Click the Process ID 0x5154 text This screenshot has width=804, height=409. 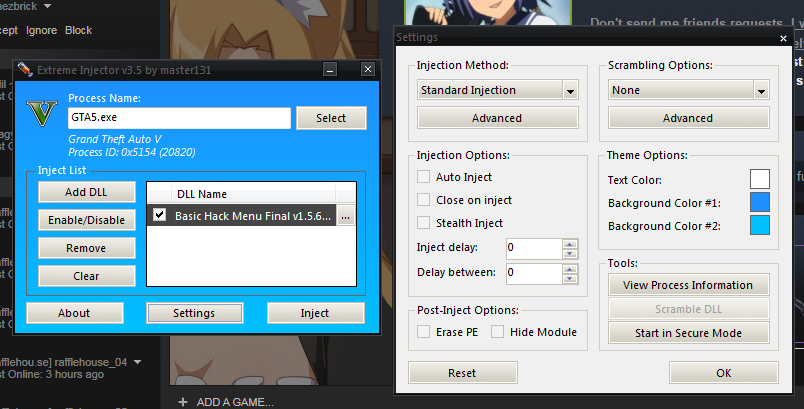132,152
